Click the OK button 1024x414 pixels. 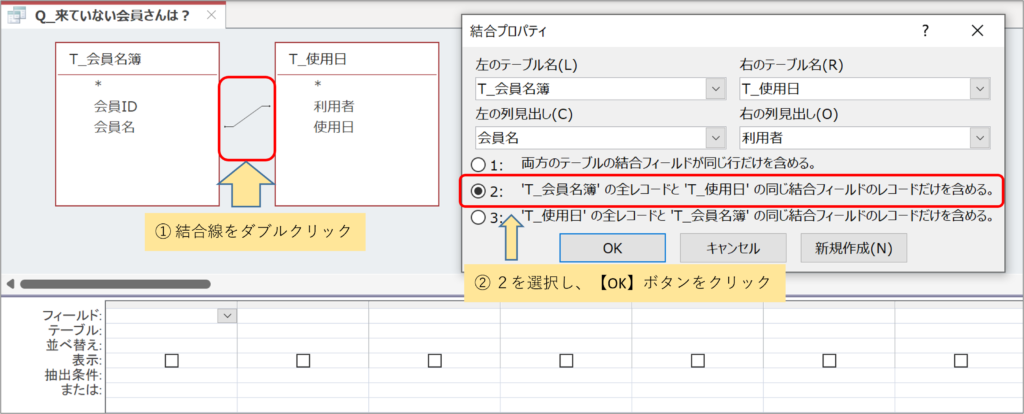click(612, 247)
